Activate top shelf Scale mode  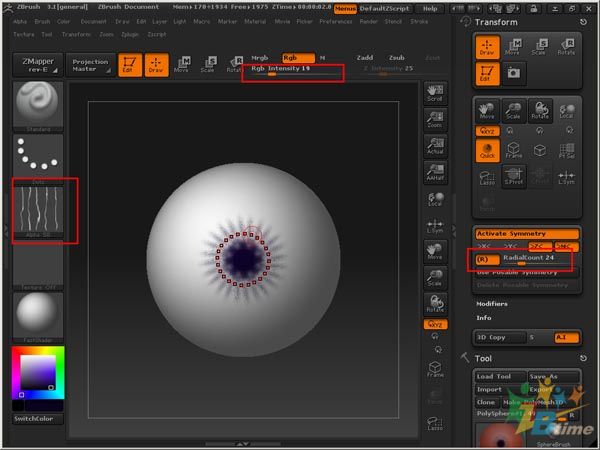click(208, 65)
